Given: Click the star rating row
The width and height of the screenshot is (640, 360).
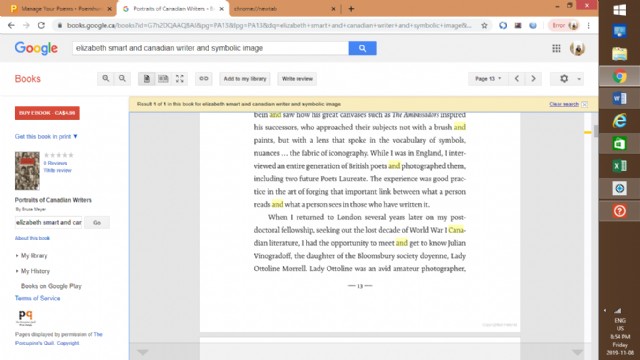Looking at the screenshot, I should pos(59,155).
